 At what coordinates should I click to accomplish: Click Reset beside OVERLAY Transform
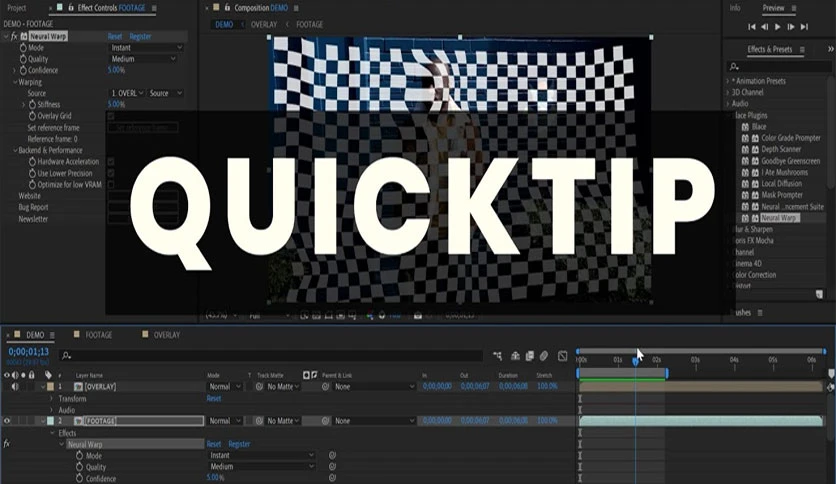pos(214,398)
